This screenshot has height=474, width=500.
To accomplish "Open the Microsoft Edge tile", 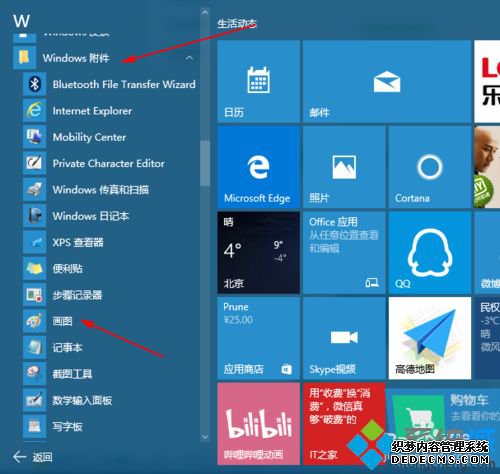I will click(259, 167).
